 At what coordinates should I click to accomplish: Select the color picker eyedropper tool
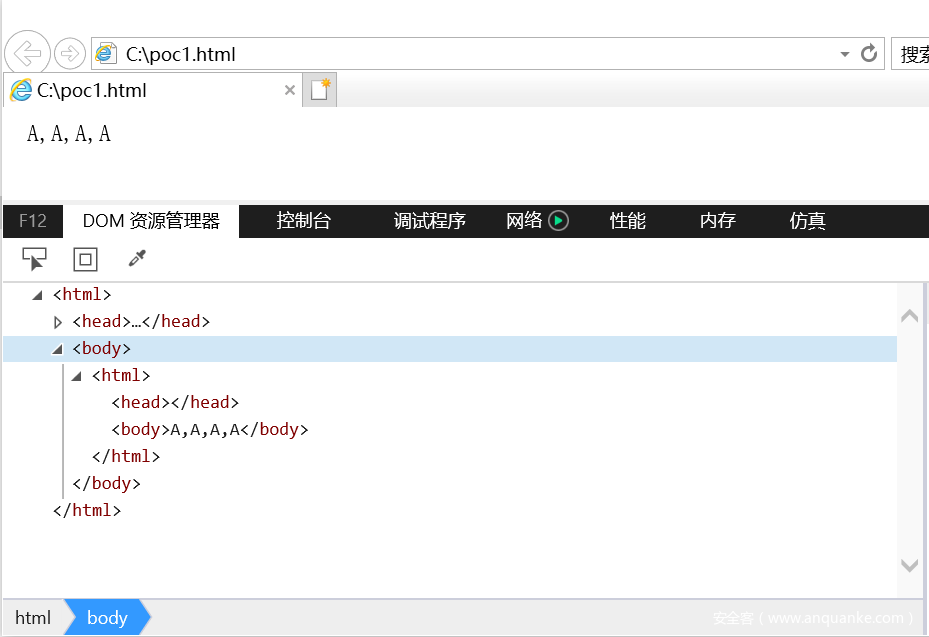click(x=137, y=260)
